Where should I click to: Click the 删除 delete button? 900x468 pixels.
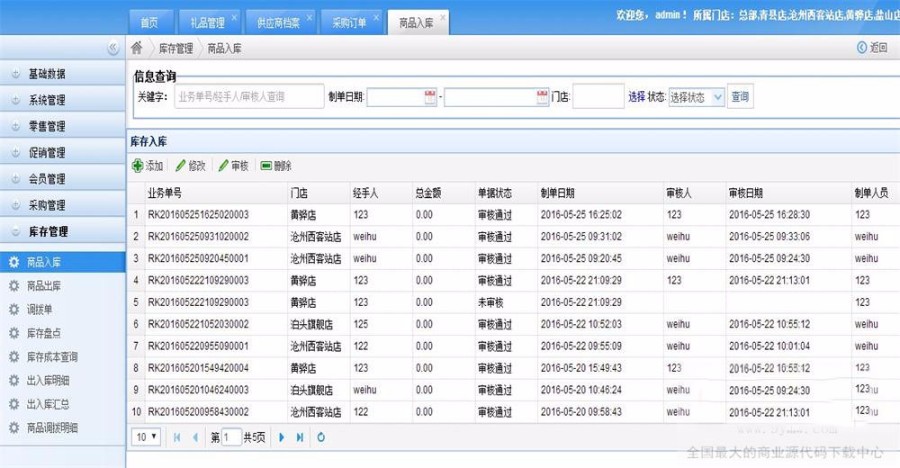click(x=276, y=166)
